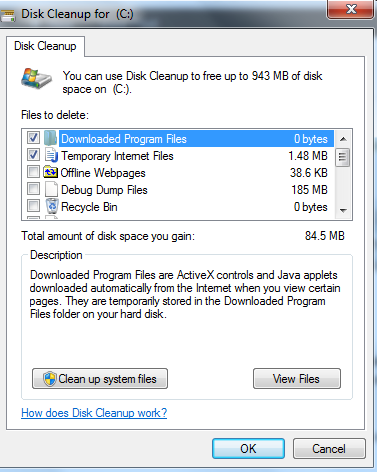The height and width of the screenshot is (472, 377).
Task: Open the How does Disk Cleanup work link
Action: pyautogui.click(x=94, y=413)
